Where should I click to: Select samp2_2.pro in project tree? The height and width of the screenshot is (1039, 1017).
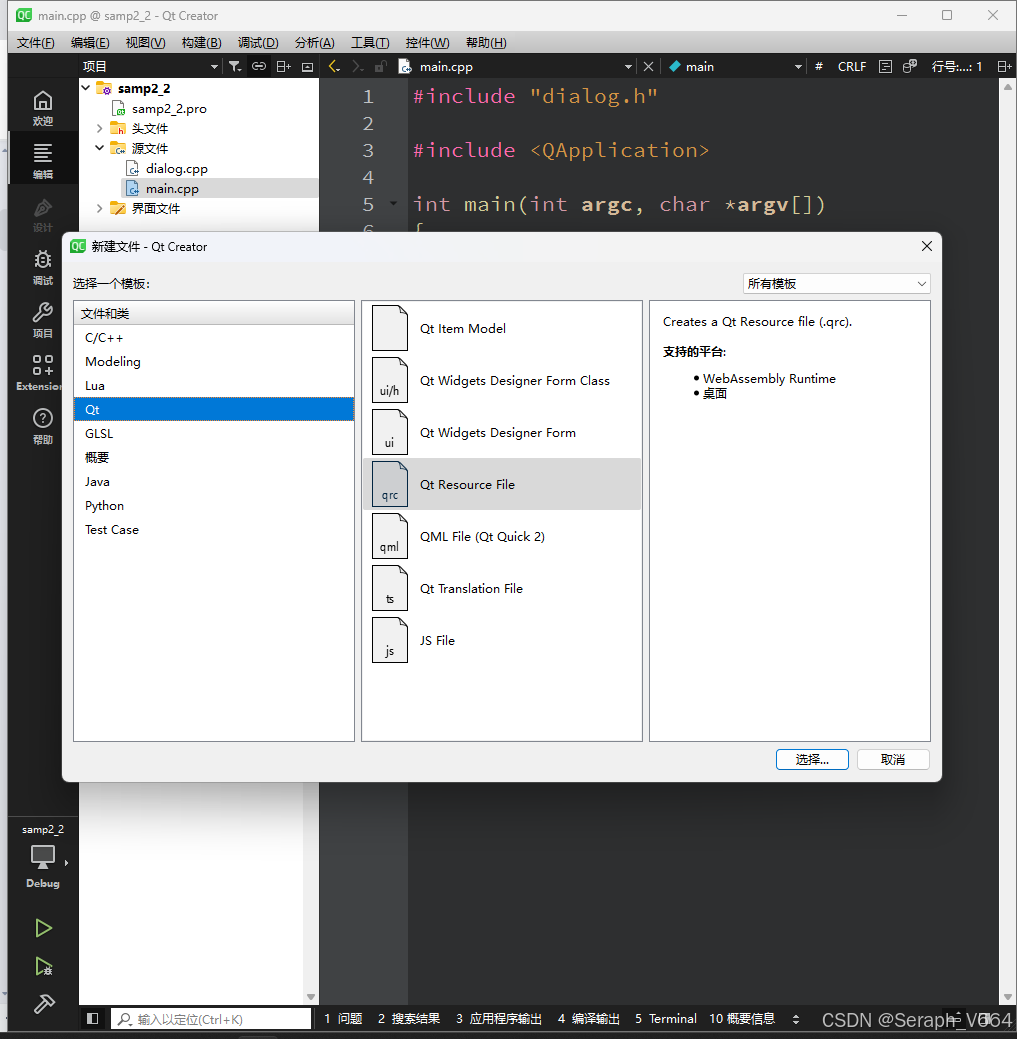[x=169, y=109]
